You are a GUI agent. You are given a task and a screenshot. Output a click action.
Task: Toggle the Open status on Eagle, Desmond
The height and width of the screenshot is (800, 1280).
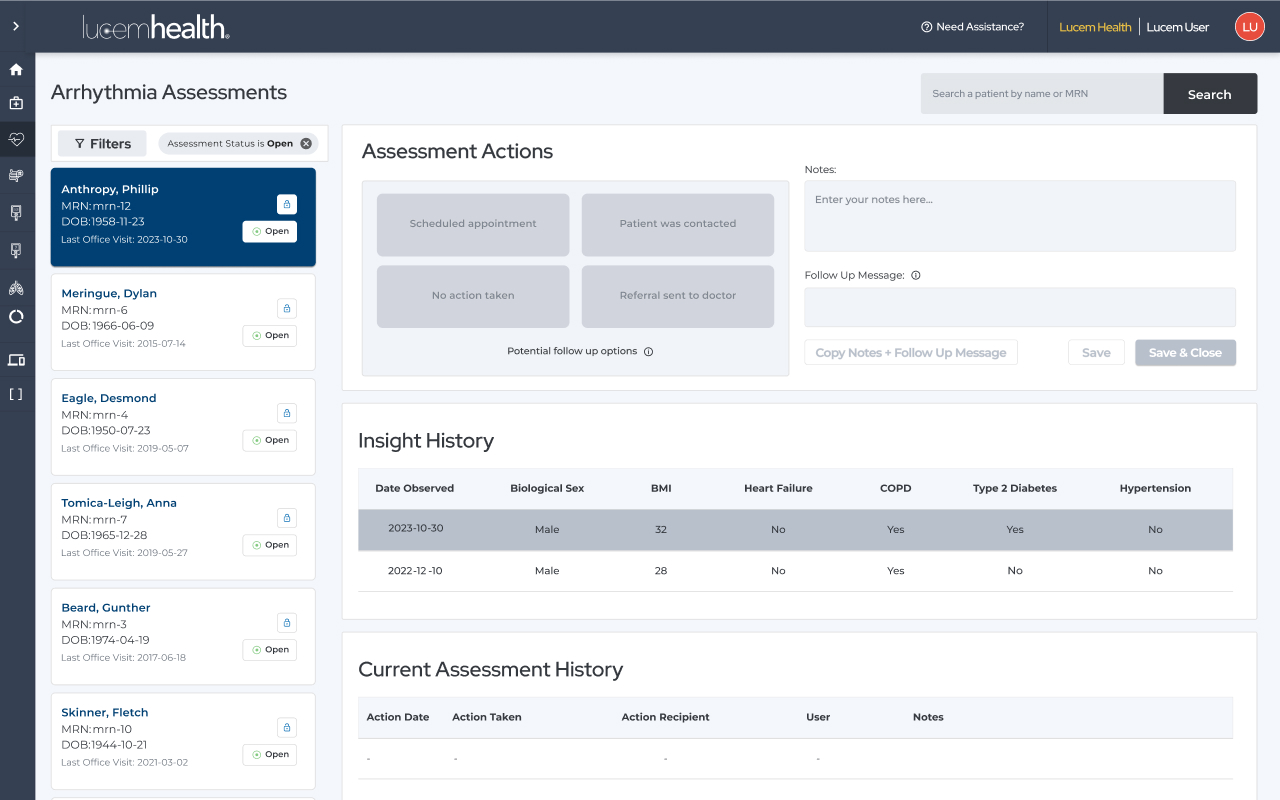(270, 440)
